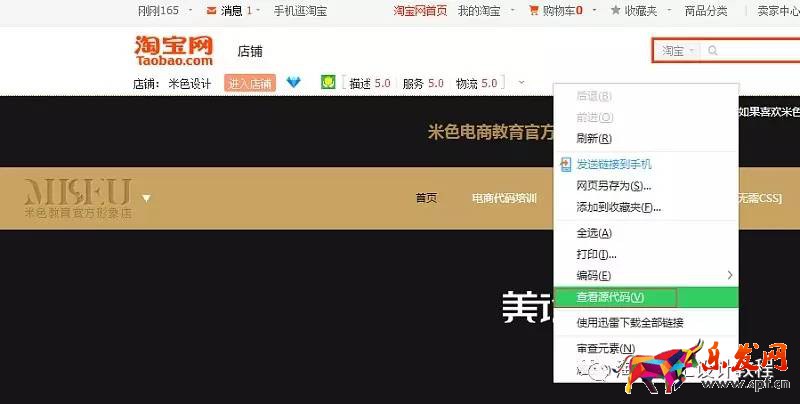Click the Taobao.com logo
The image size is (800, 404).
pos(173,51)
